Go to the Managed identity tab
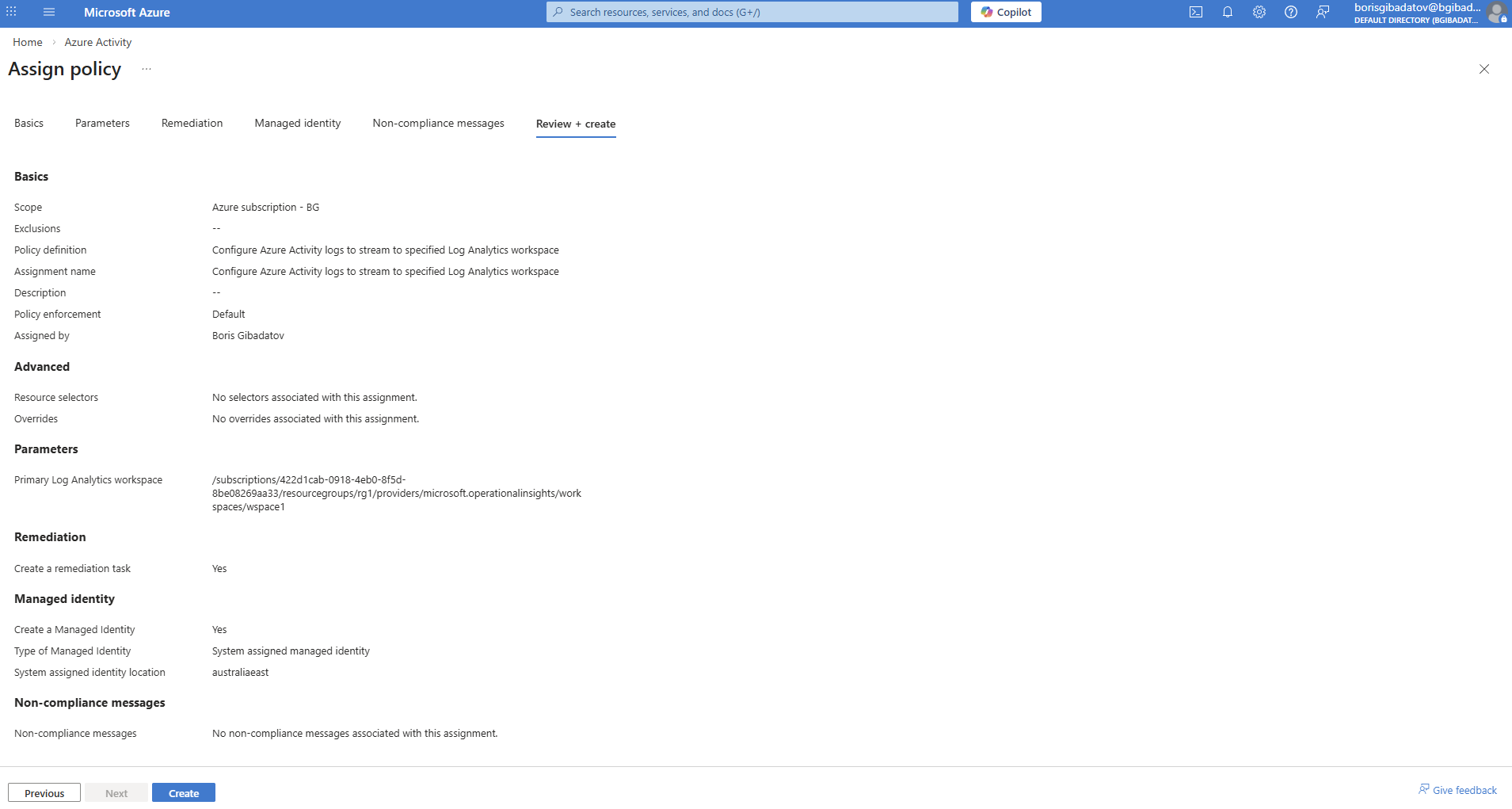Screen dimensions: 1512x809 pos(298,123)
